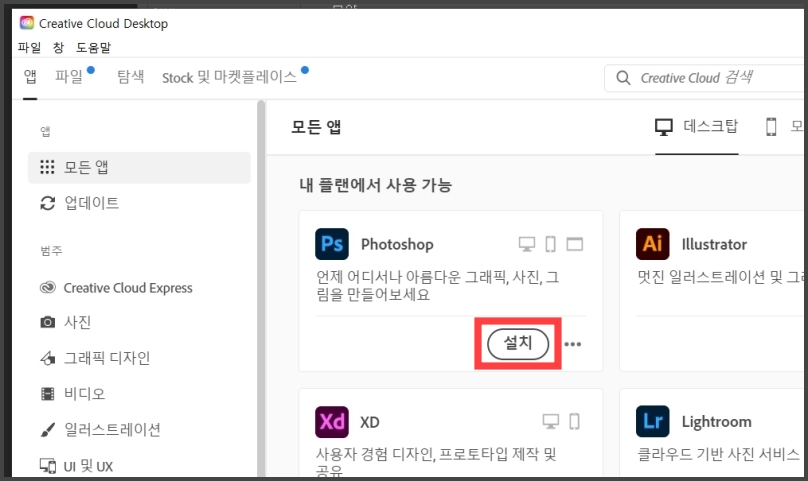Image resolution: width=808 pixels, height=481 pixels.
Task: Click the brush icon for 일러스트레이션
Action: 47,429
